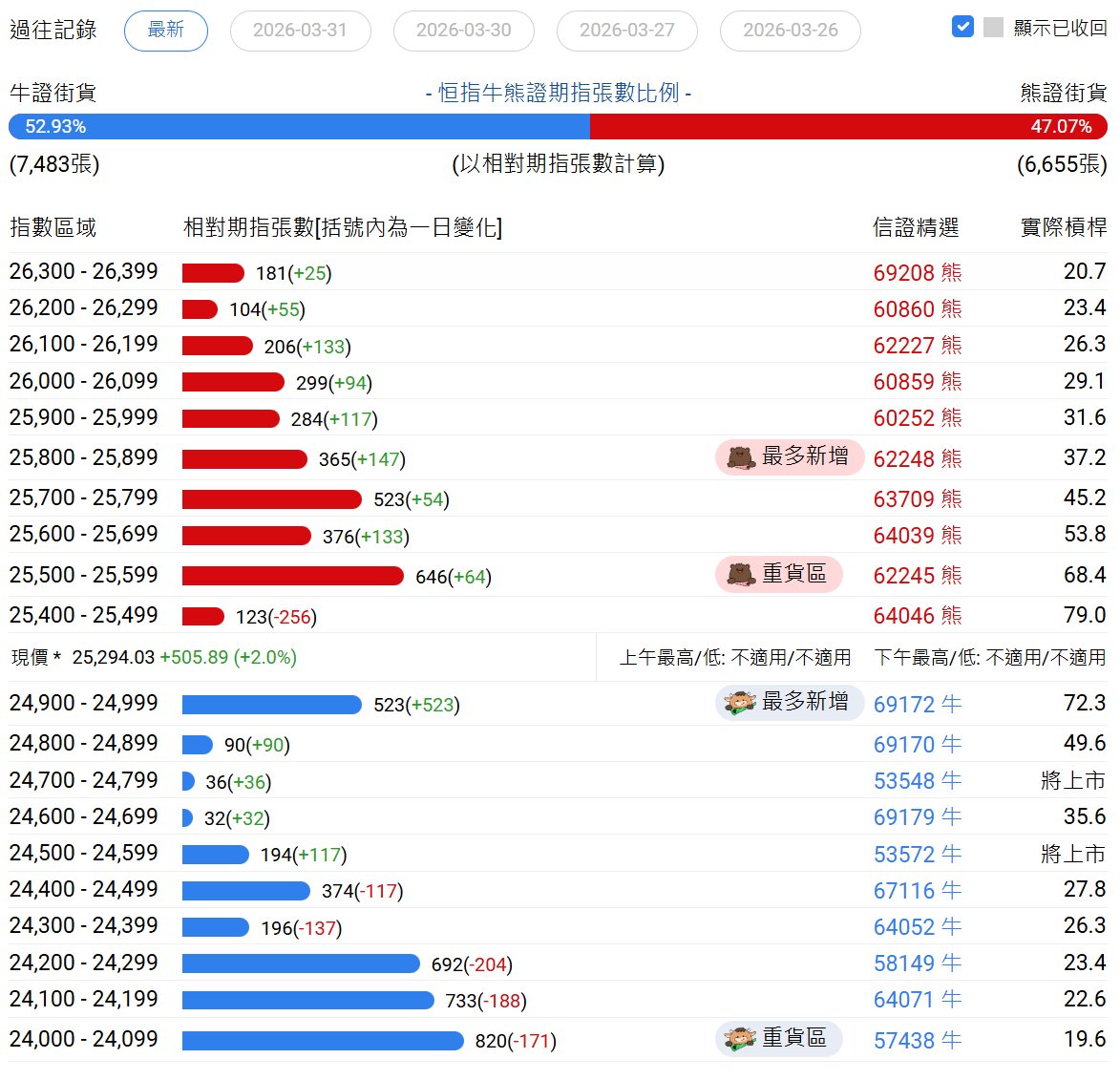Click the grey square beside 顯示已收回

(994, 27)
